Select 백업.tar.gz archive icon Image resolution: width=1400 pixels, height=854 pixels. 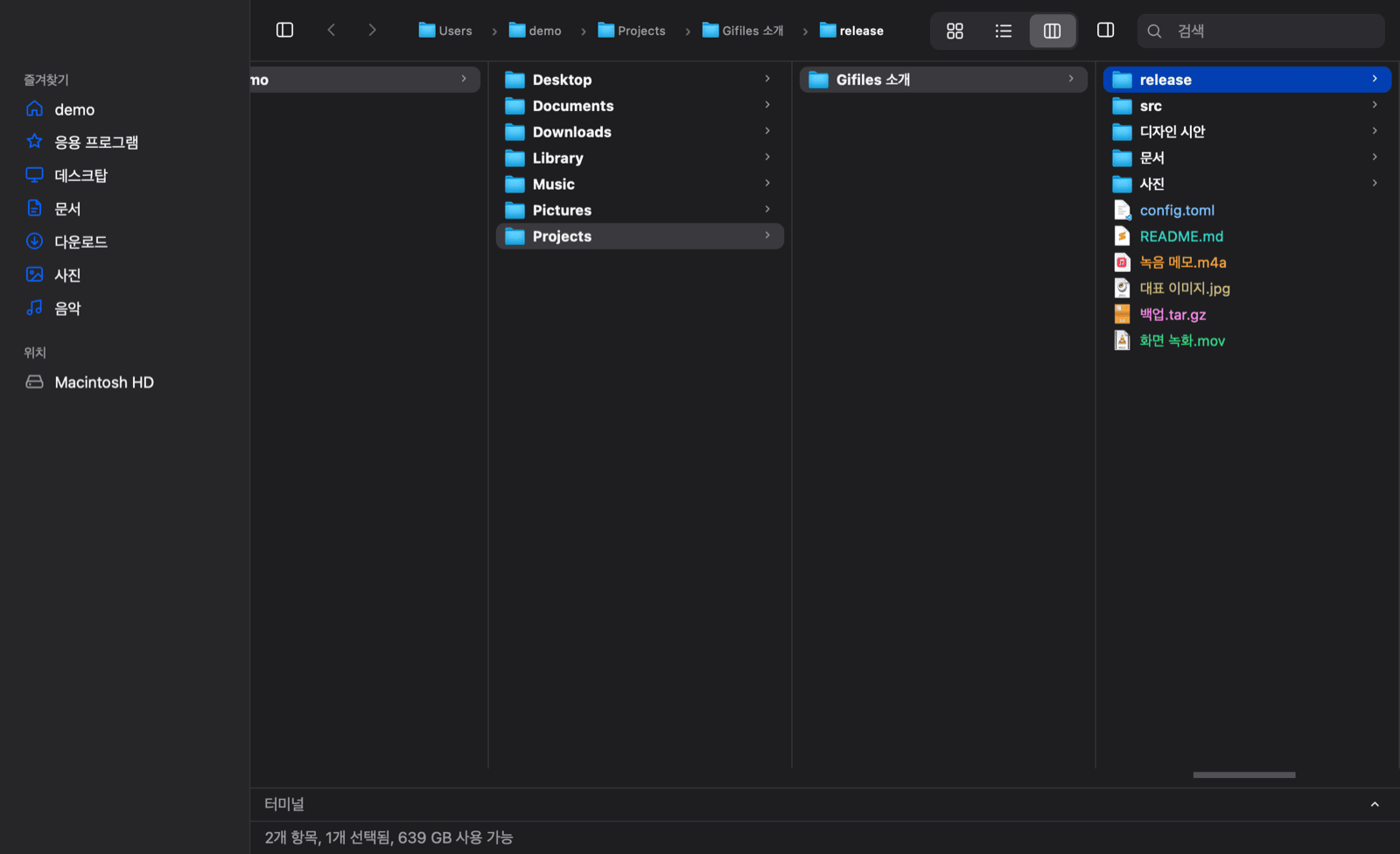point(1122,314)
